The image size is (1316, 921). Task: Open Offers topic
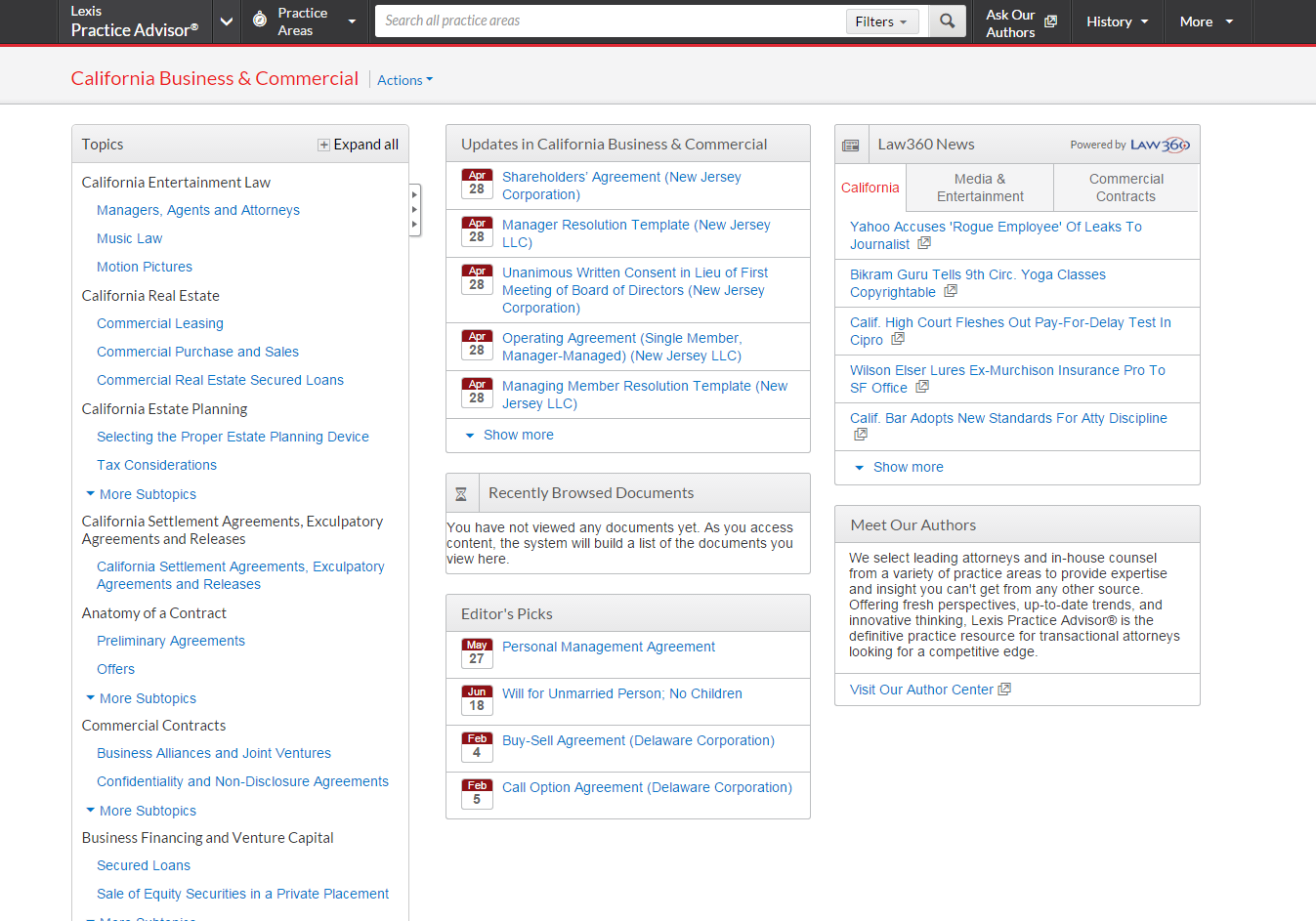pos(115,669)
